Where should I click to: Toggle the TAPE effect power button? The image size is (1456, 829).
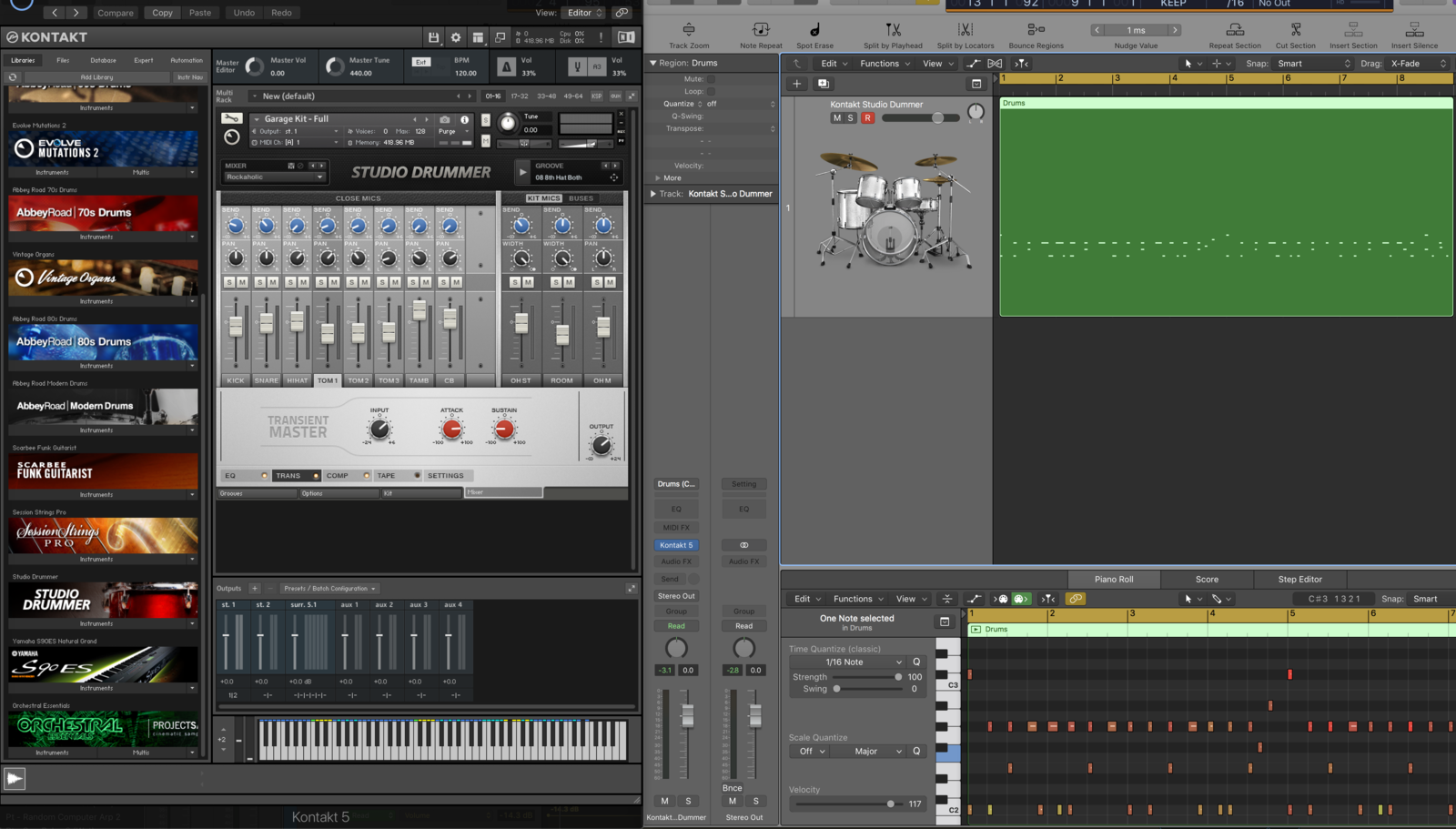coord(418,476)
